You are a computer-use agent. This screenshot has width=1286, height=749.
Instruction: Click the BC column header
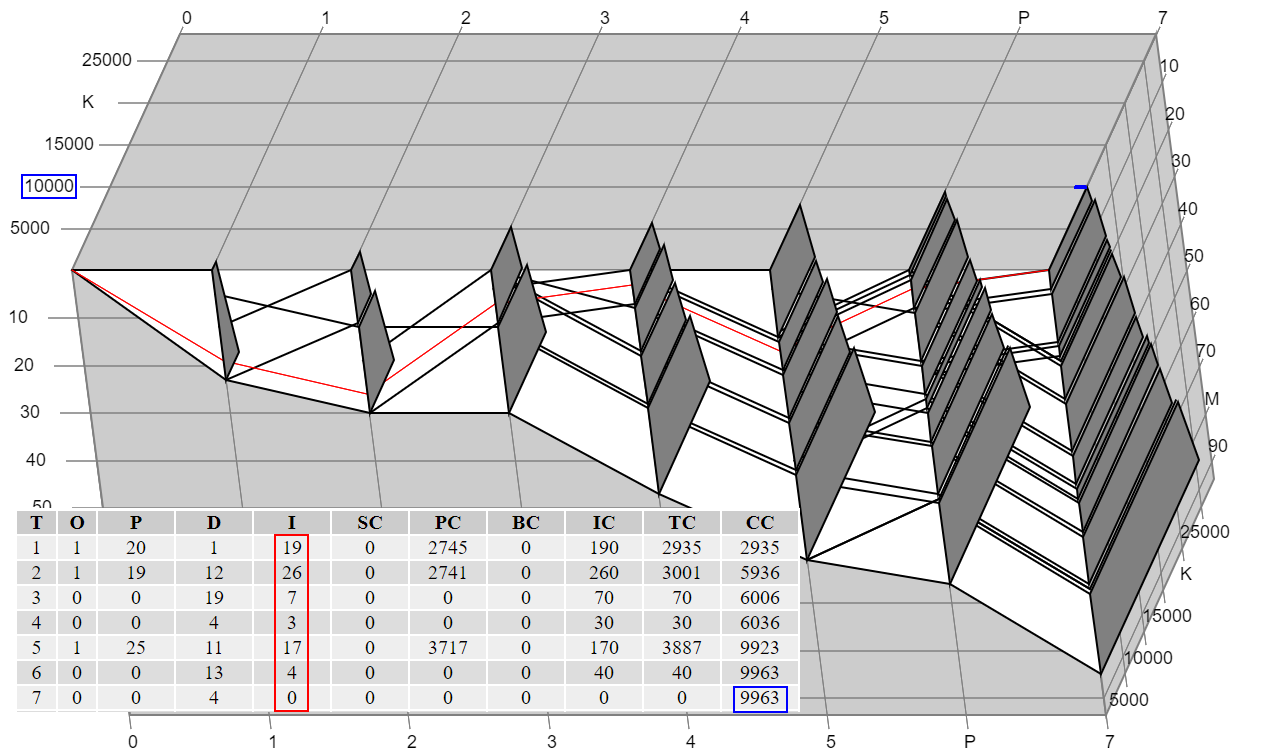pyautogui.click(x=526, y=522)
